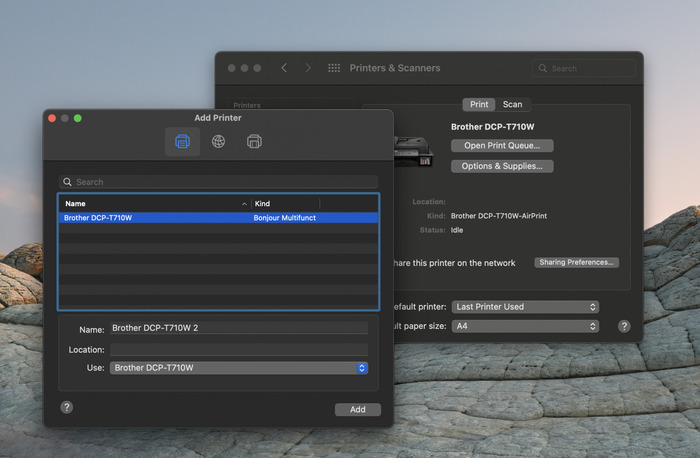Screen dimensions: 700x458
Task: Click the Search field in Printers & Scanners
Action: pos(583,68)
